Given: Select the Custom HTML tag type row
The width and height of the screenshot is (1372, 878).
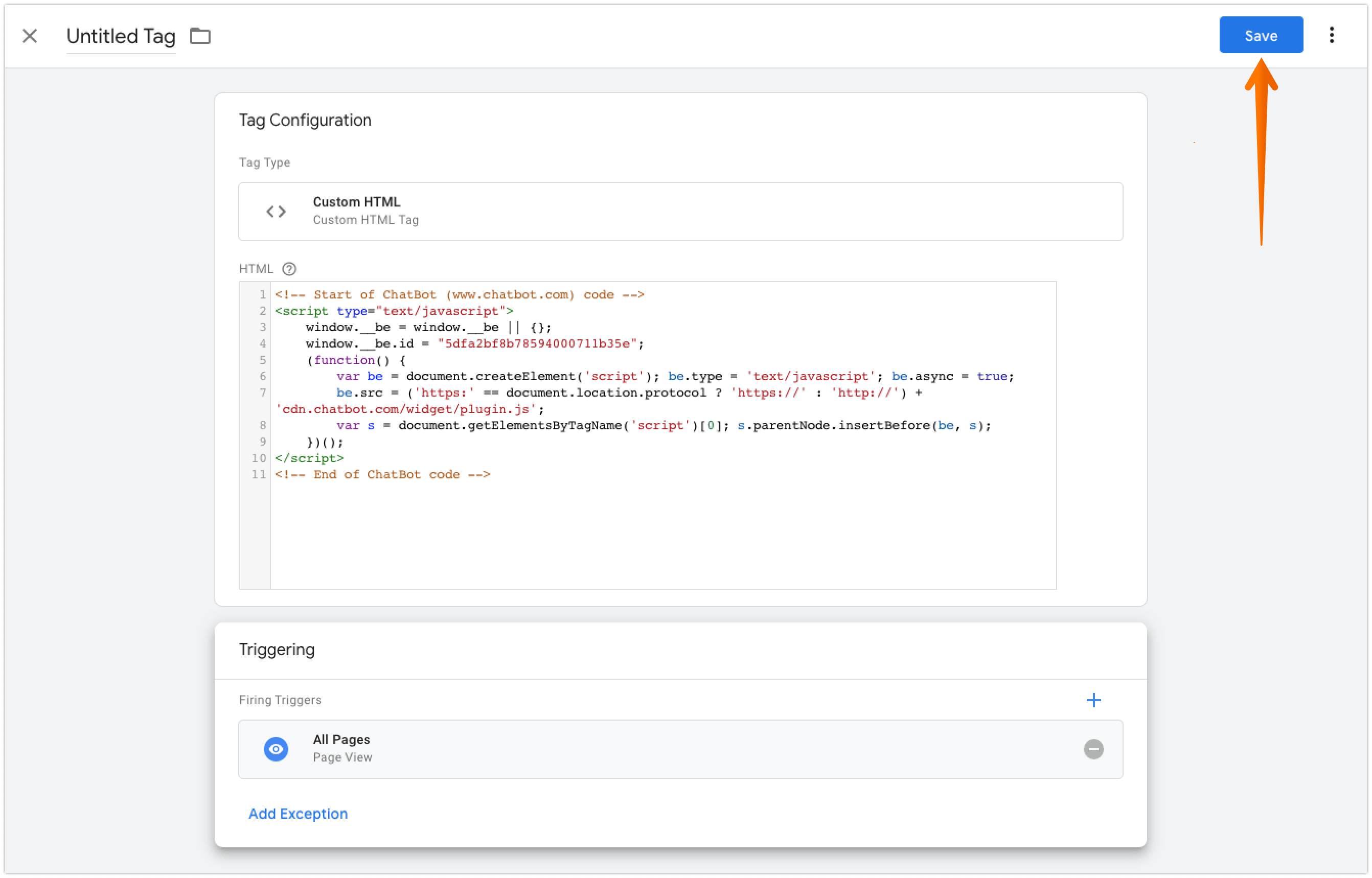Looking at the screenshot, I should tap(680, 212).
